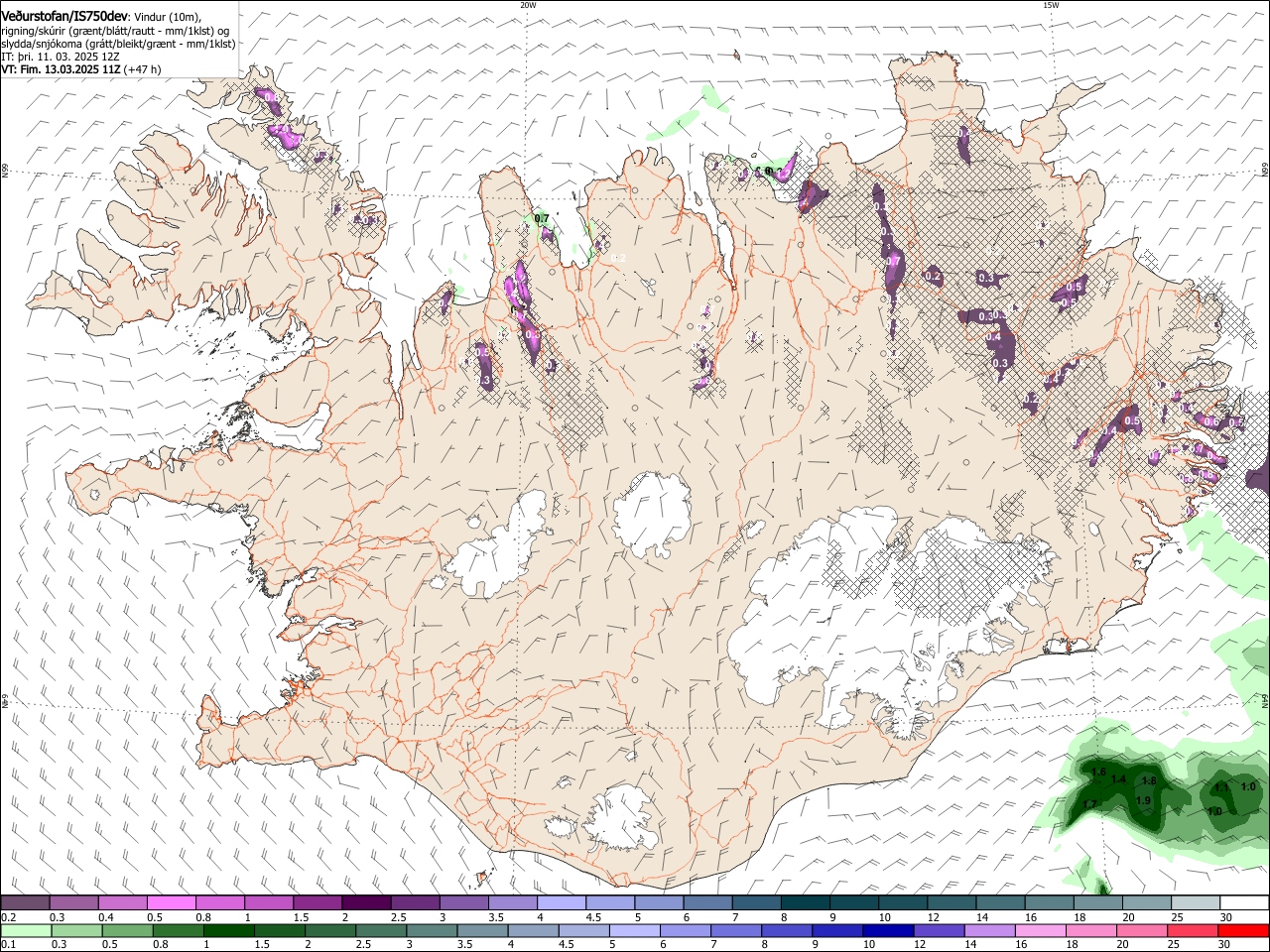
Task: Click the plum 1.5 snow scale swatch
Action: coord(317,903)
